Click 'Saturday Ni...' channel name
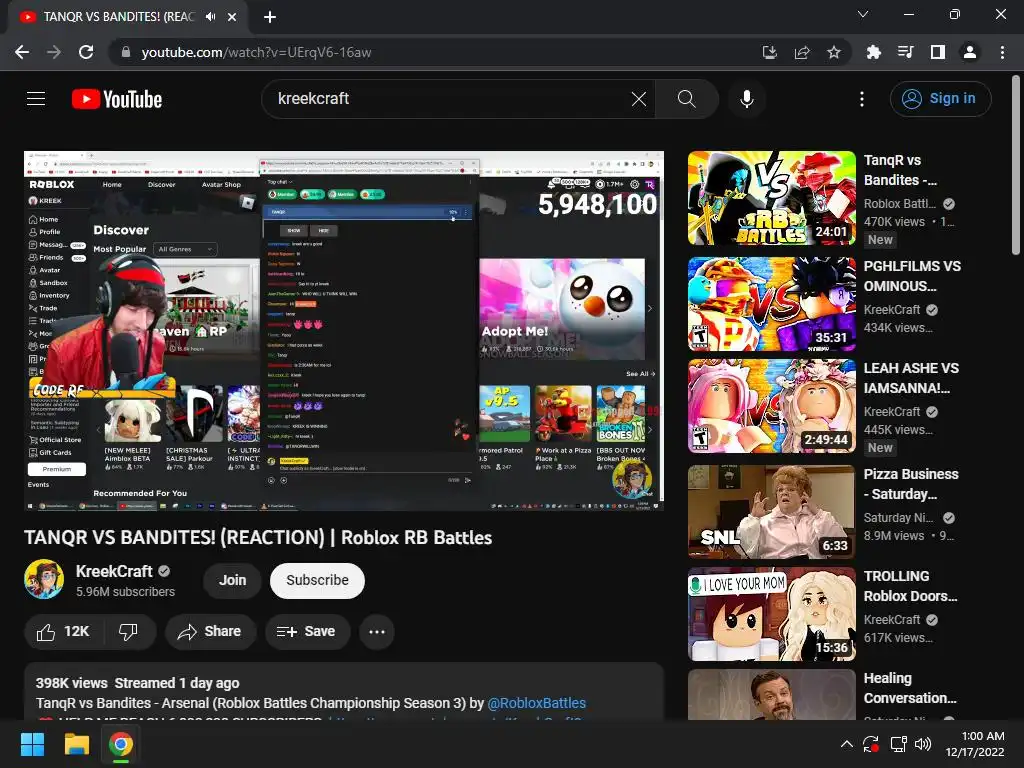Screen dimensions: 1024x768 pyautogui.click(x=899, y=518)
